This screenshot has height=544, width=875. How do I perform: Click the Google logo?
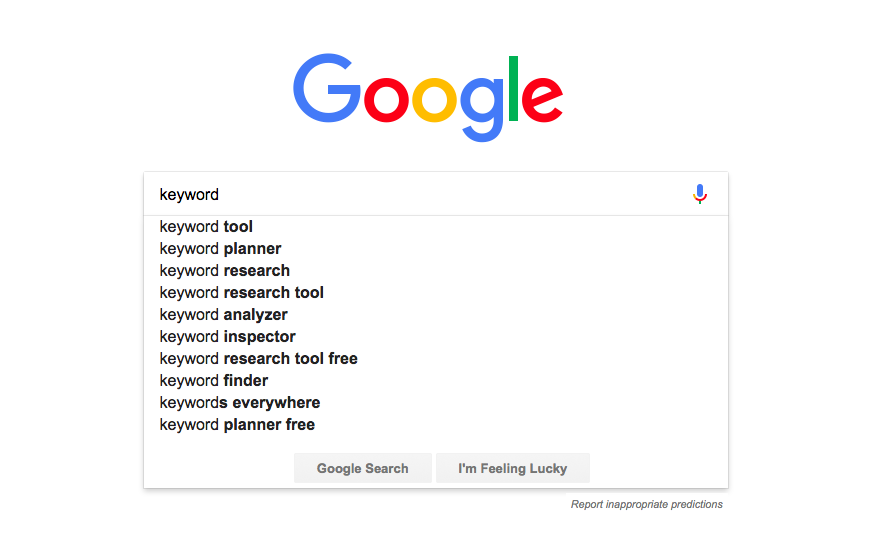coord(428,97)
